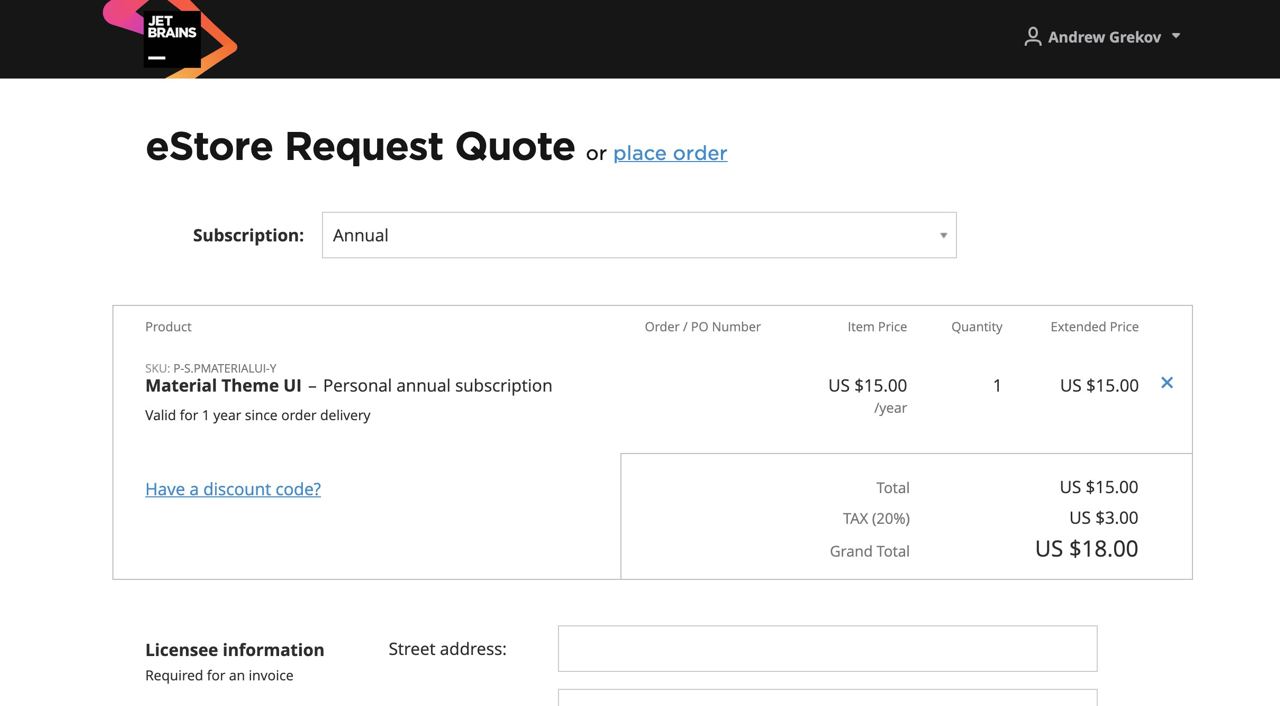Select the Material Theme UI product name
The height and width of the screenshot is (706, 1280).
223,385
